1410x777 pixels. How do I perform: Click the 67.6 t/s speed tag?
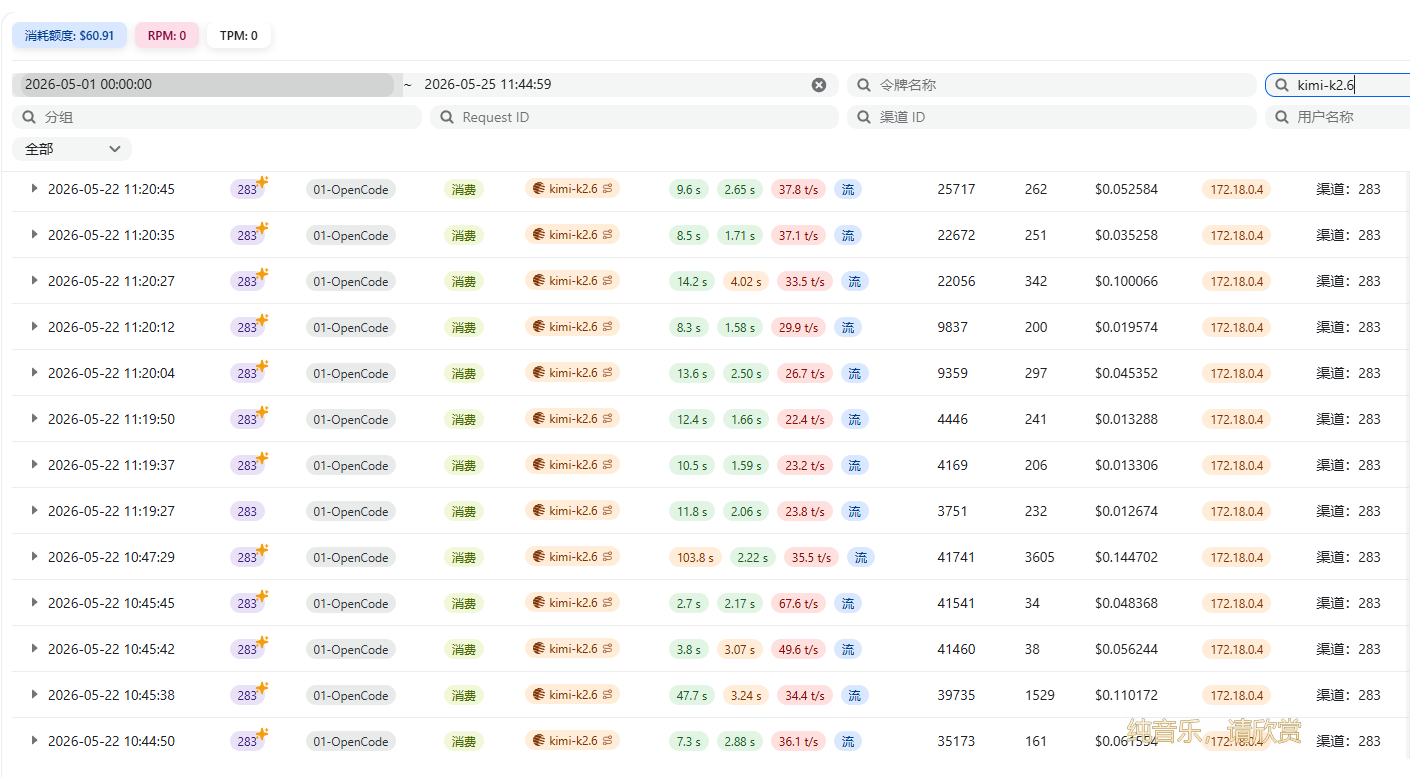click(x=798, y=603)
